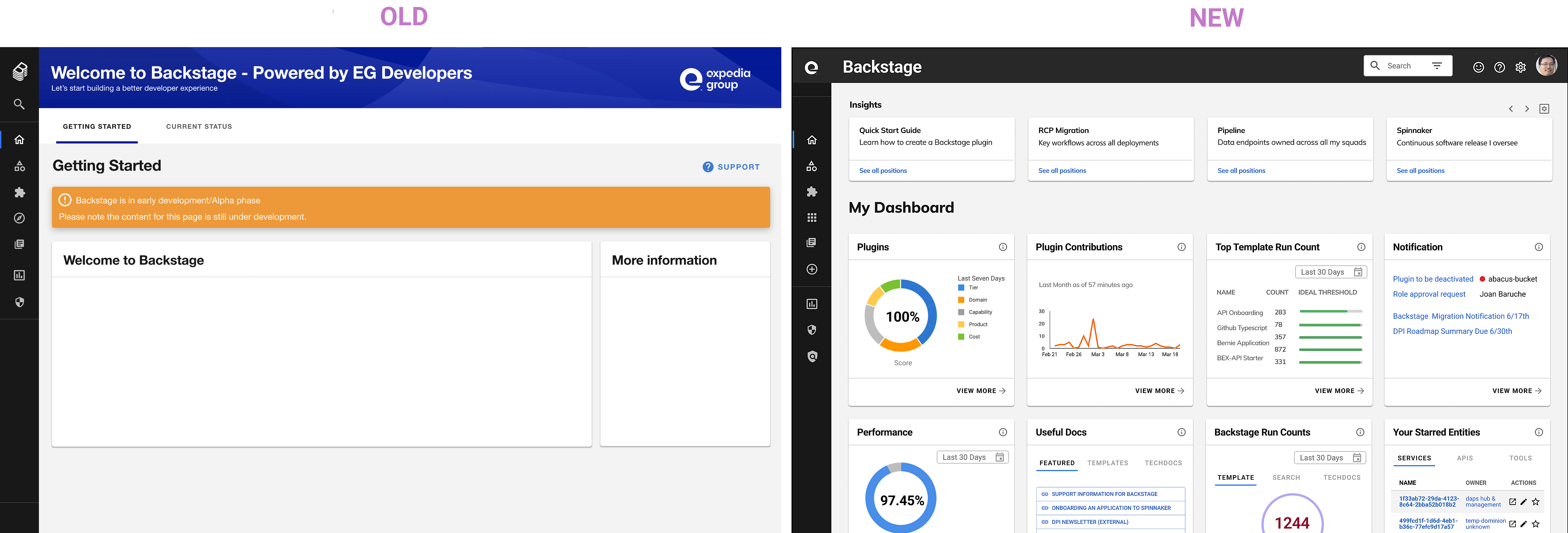The width and height of the screenshot is (1568, 533).
Task: Star the 1f33ab72 entity row
Action: click(x=1536, y=502)
